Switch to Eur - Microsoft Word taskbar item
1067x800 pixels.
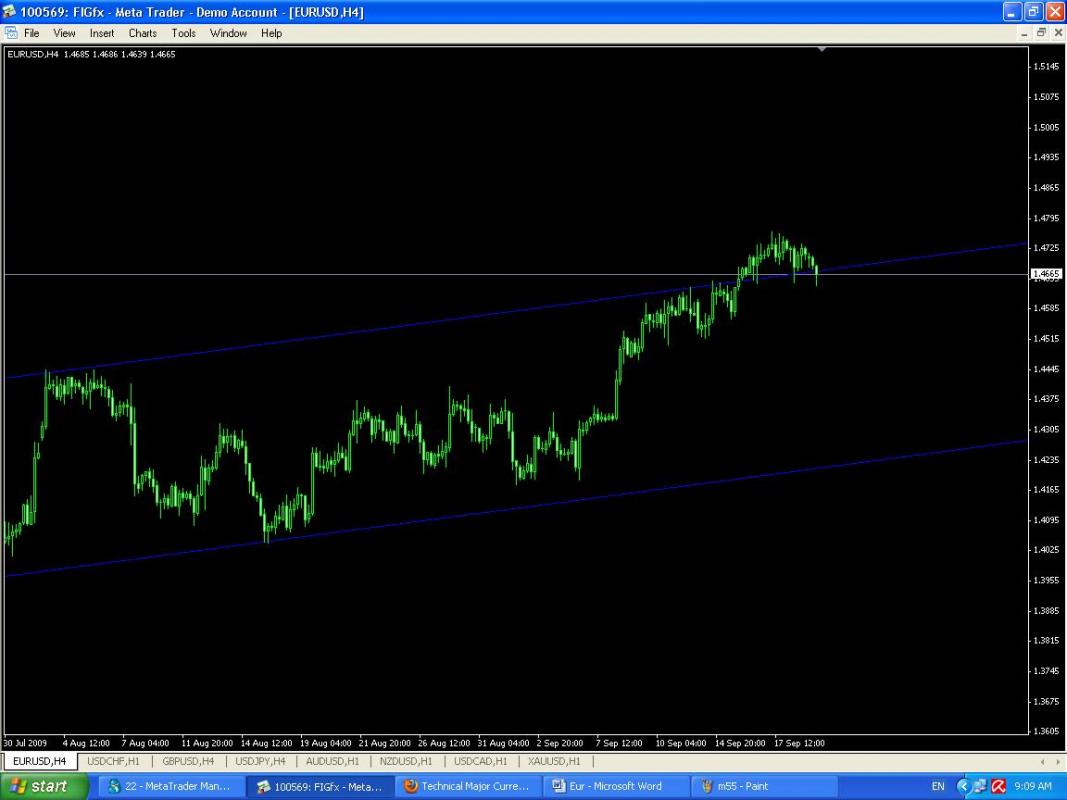[615, 786]
